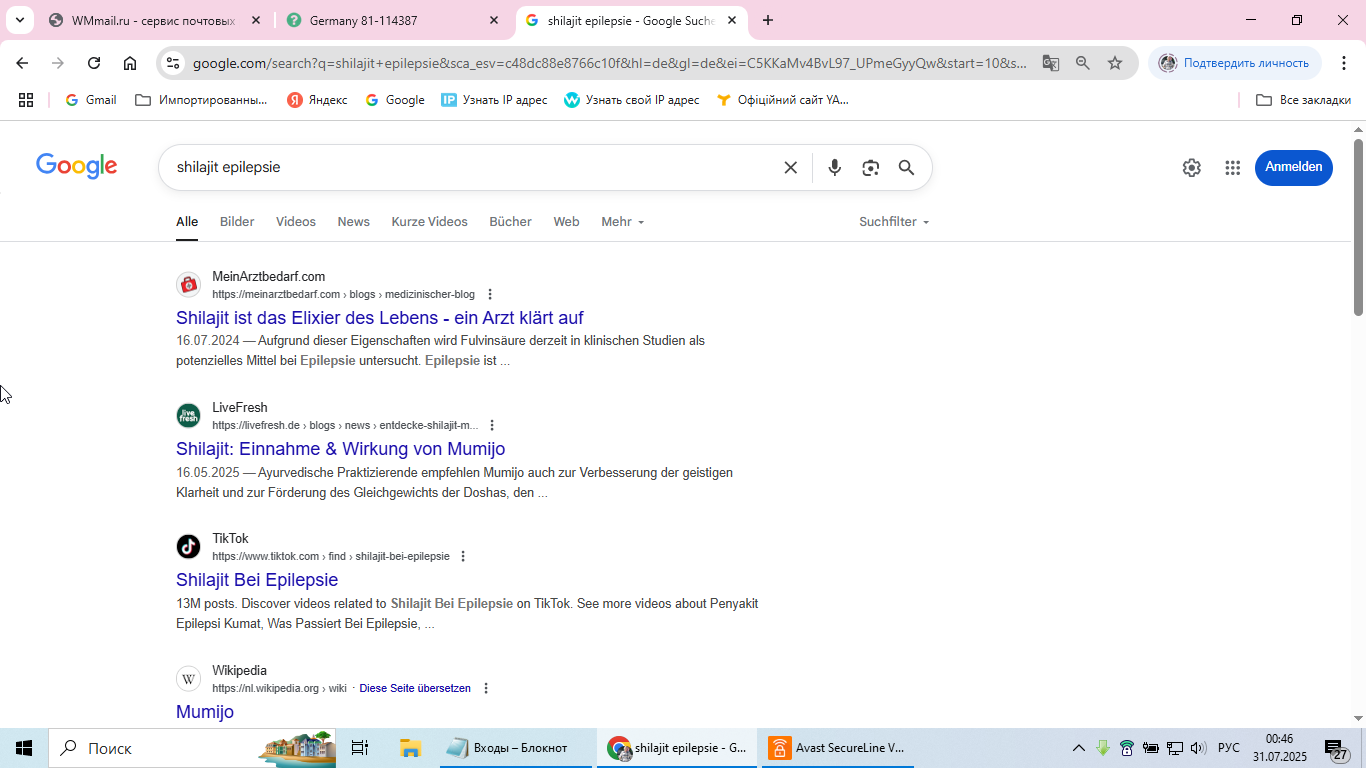Image resolution: width=1366 pixels, height=768 pixels.
Task: Switch to Входы – Блокнот taskbar window
Action: [x=516, y=748]
